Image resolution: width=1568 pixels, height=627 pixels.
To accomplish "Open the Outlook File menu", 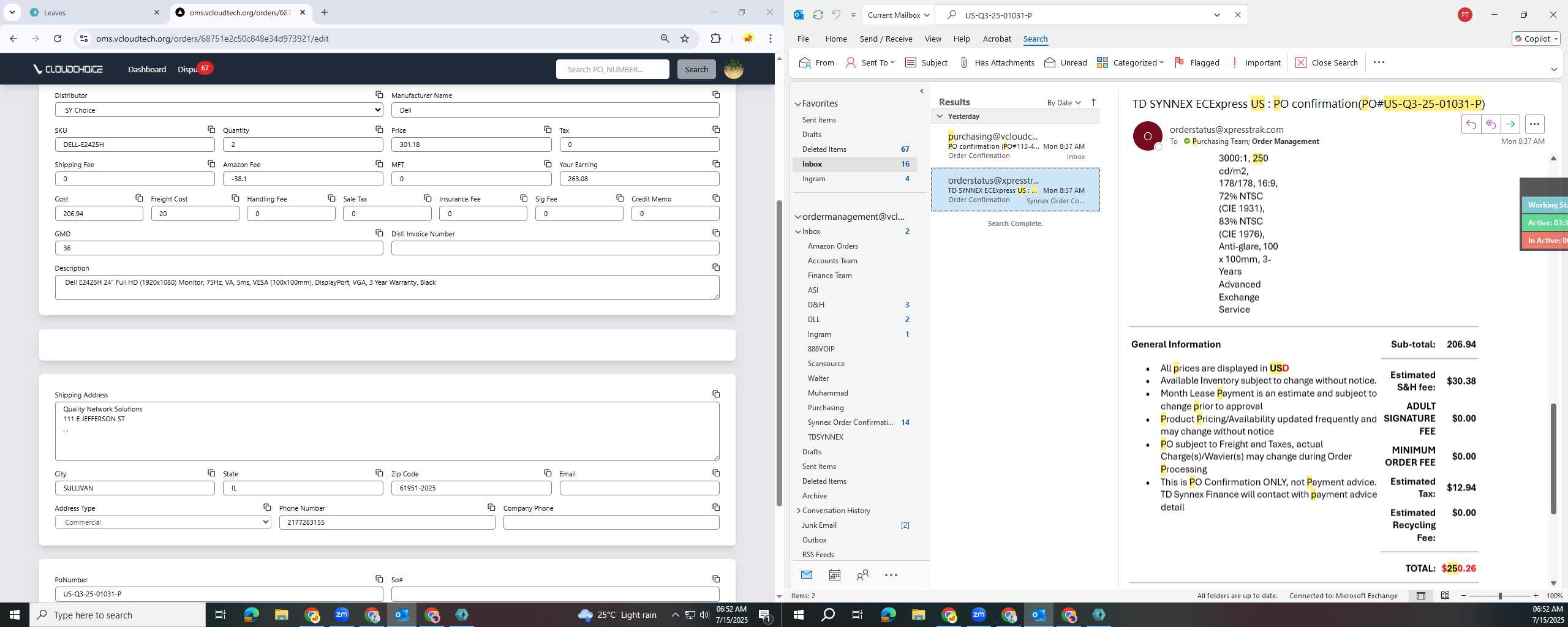I will (802, 39).
